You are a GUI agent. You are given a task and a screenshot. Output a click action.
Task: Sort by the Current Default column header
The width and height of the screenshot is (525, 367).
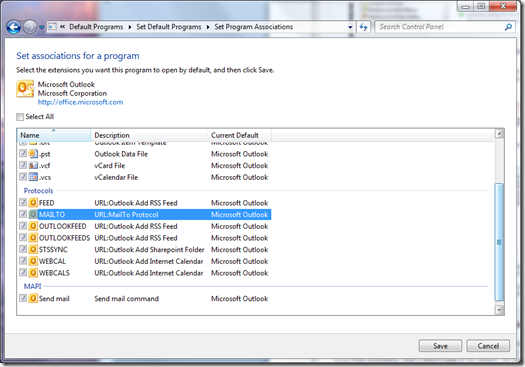239,135
